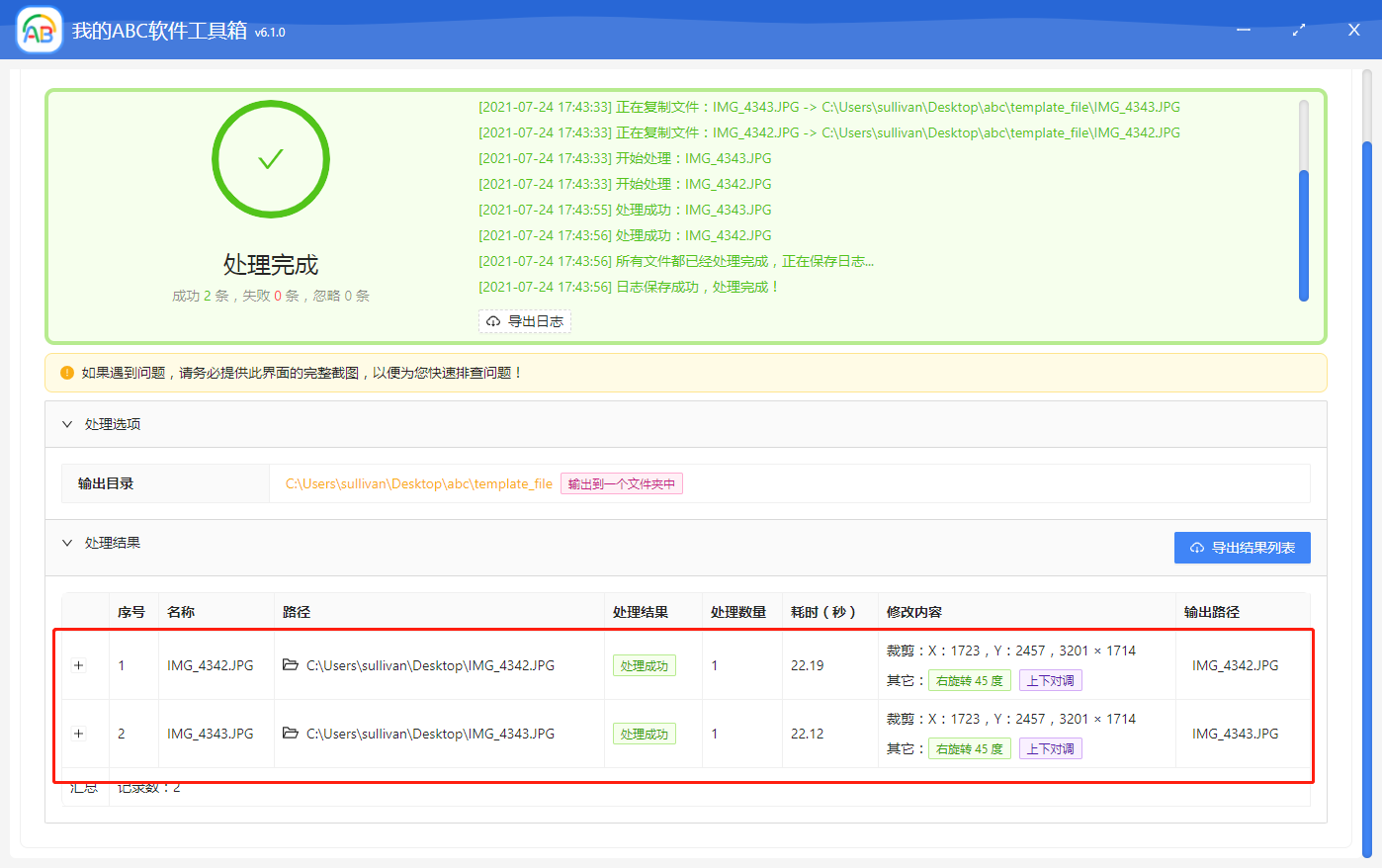Expand row 2 details with plus button
The width and height of the screenshot is (1382, 868).
coord(79,734)
